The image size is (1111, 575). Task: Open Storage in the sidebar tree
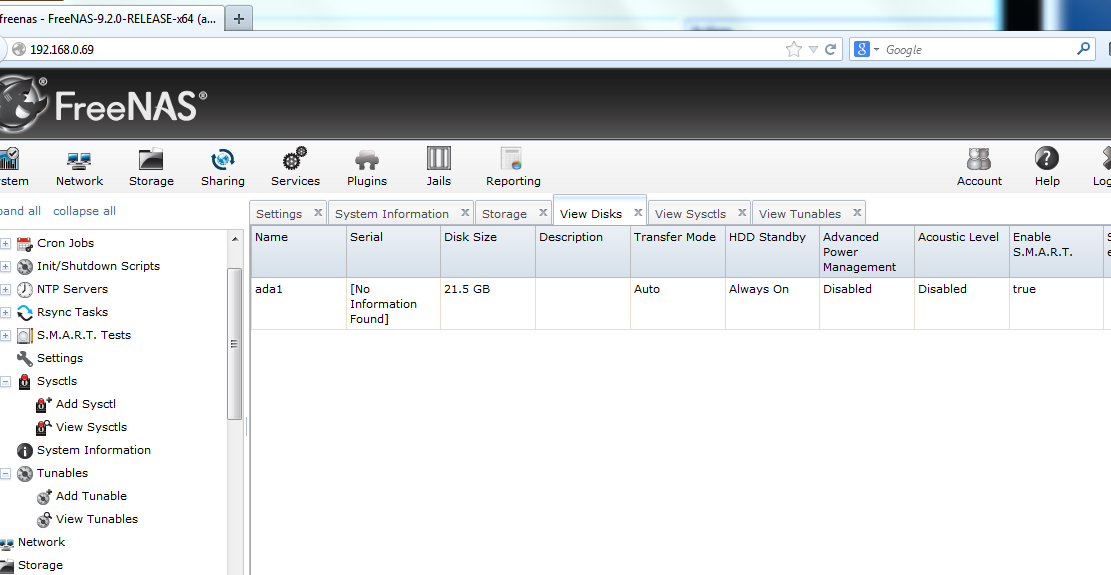point(40,565)
